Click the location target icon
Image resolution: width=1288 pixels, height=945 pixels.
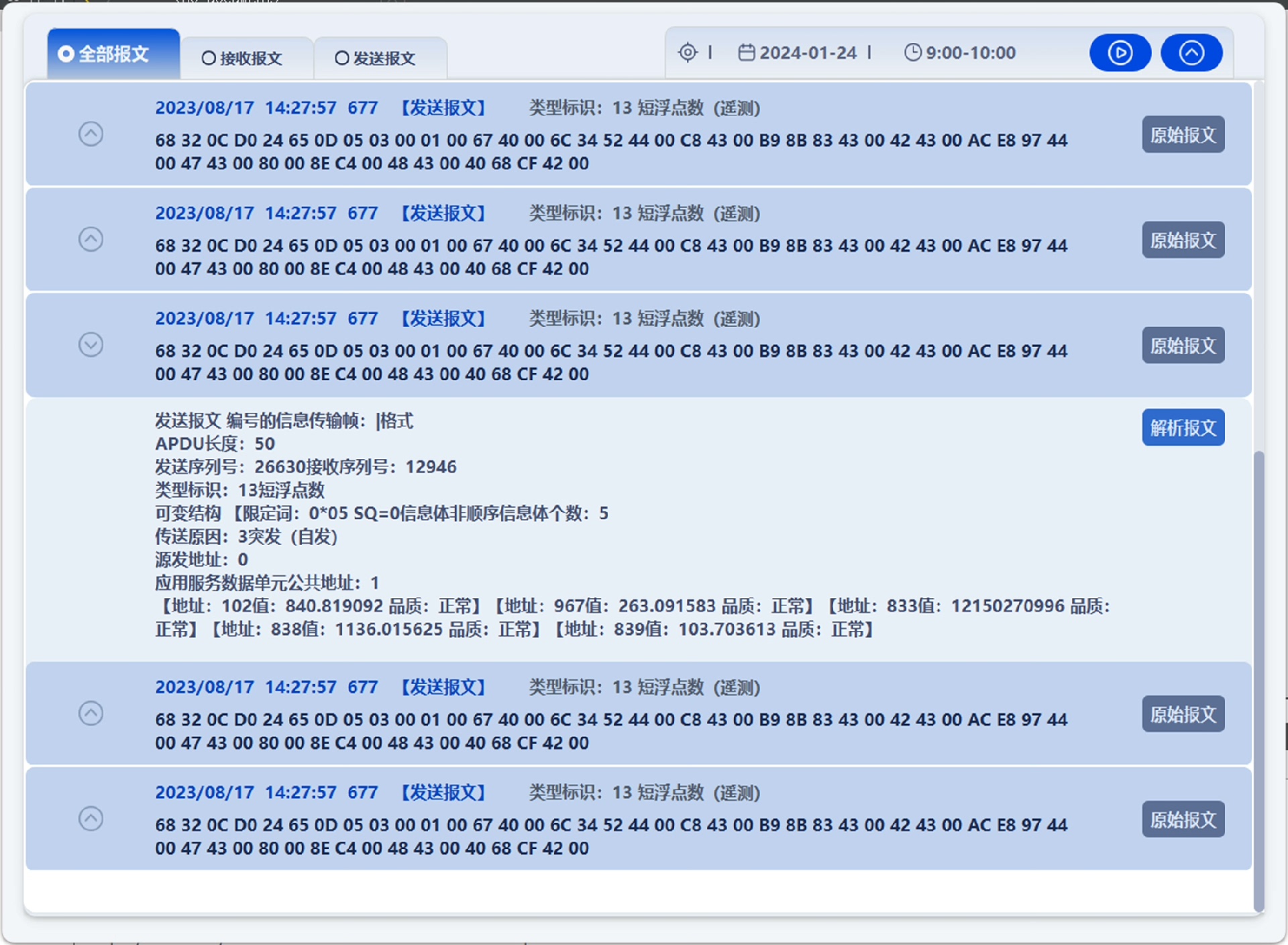(688, 52)
